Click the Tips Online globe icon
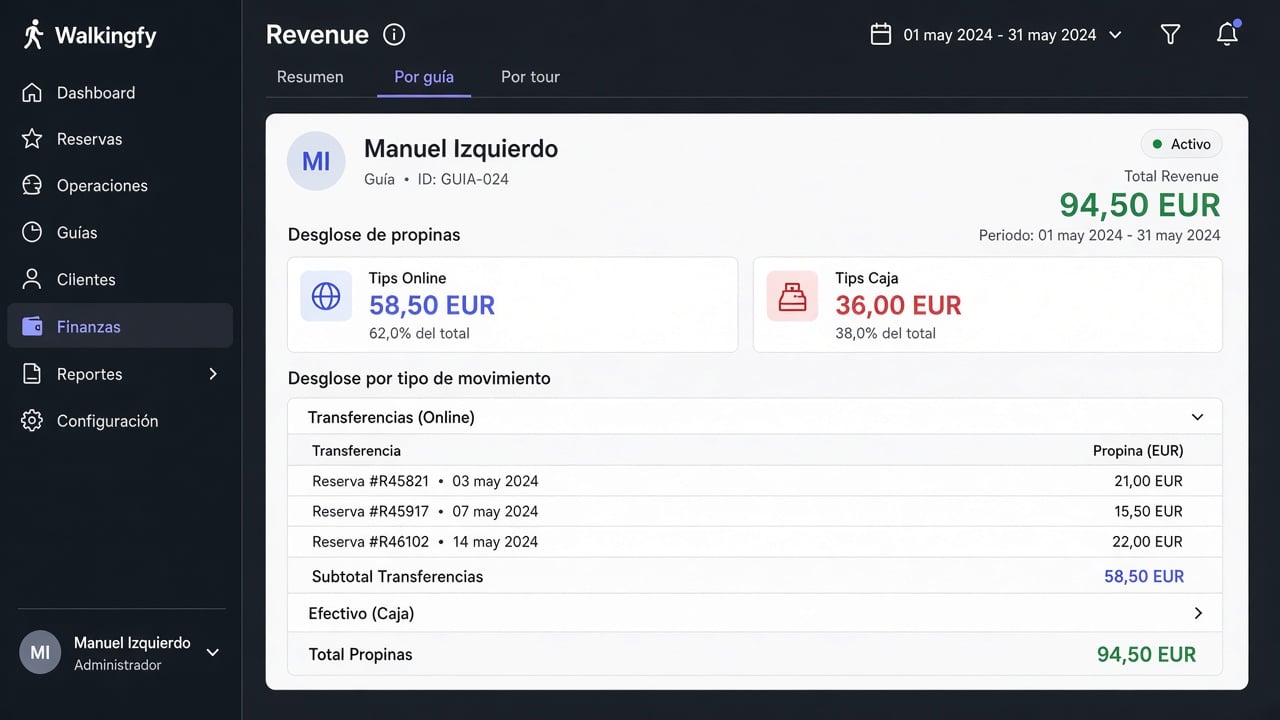This screenshot has height=720, width=1280. pyautogui.click(x=326, y=296)
